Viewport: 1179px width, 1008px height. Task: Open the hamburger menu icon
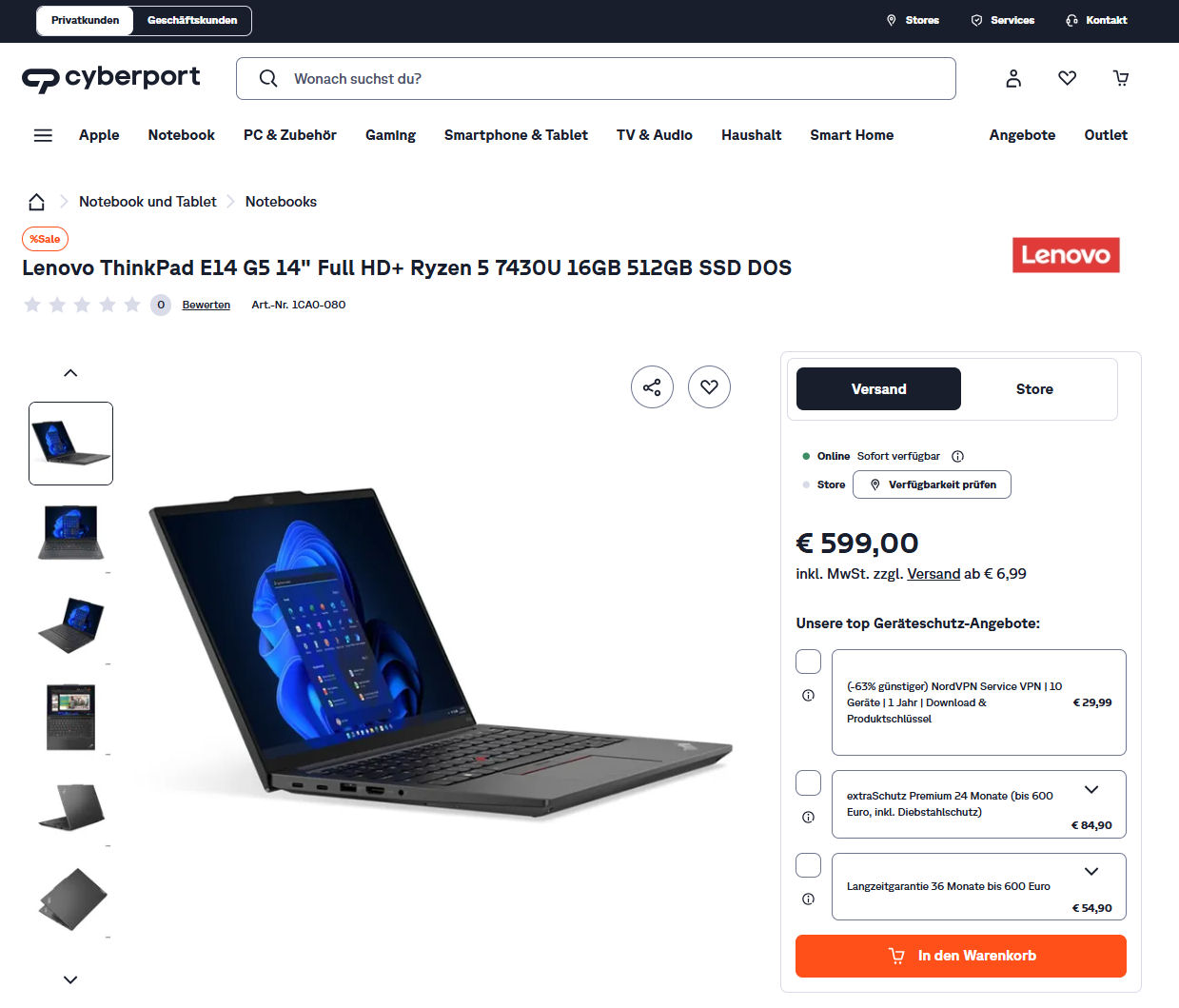pos(43,135)
